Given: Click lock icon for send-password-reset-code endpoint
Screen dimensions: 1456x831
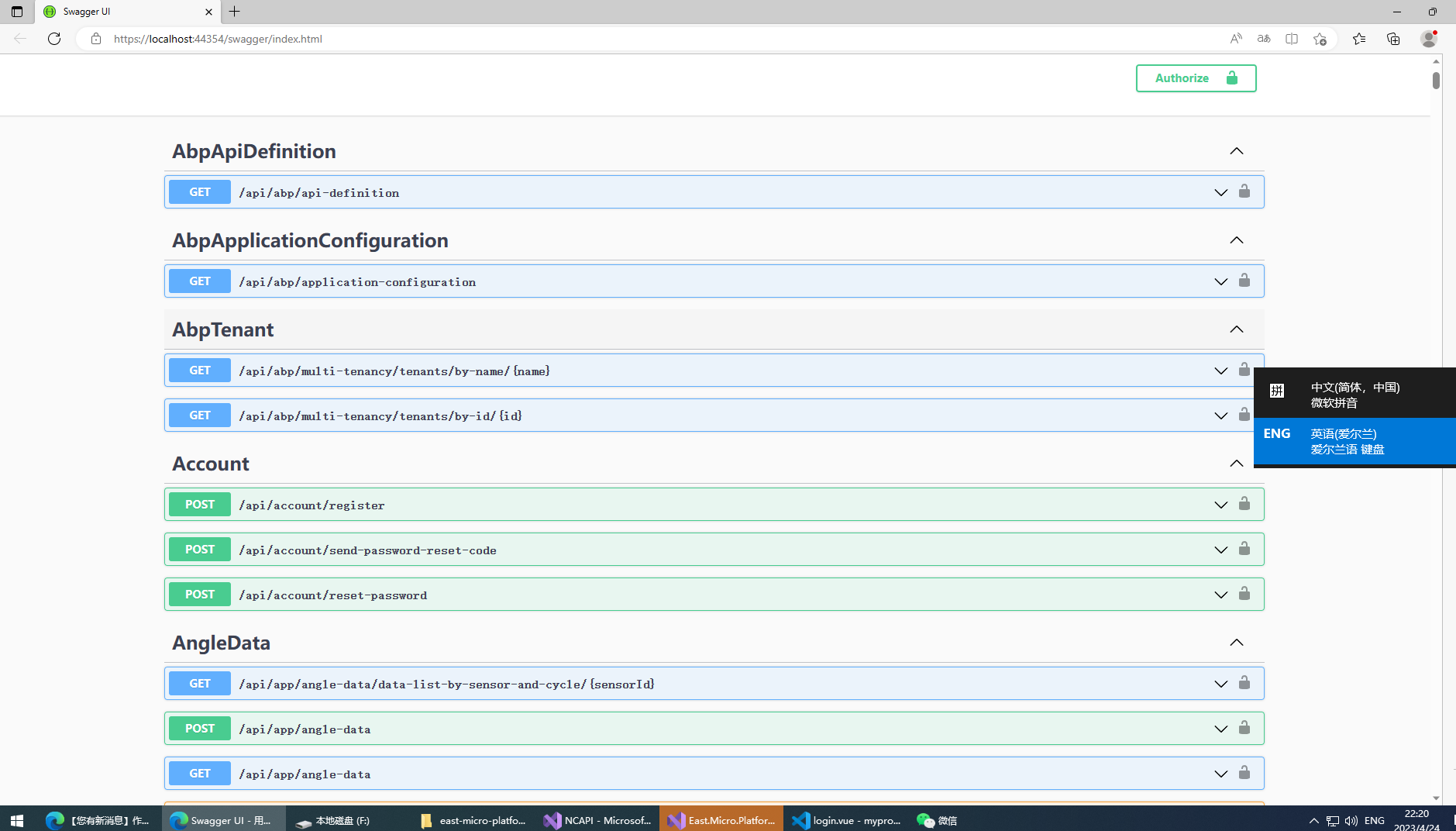Looking at the screenshot, I should [1244, 549].
